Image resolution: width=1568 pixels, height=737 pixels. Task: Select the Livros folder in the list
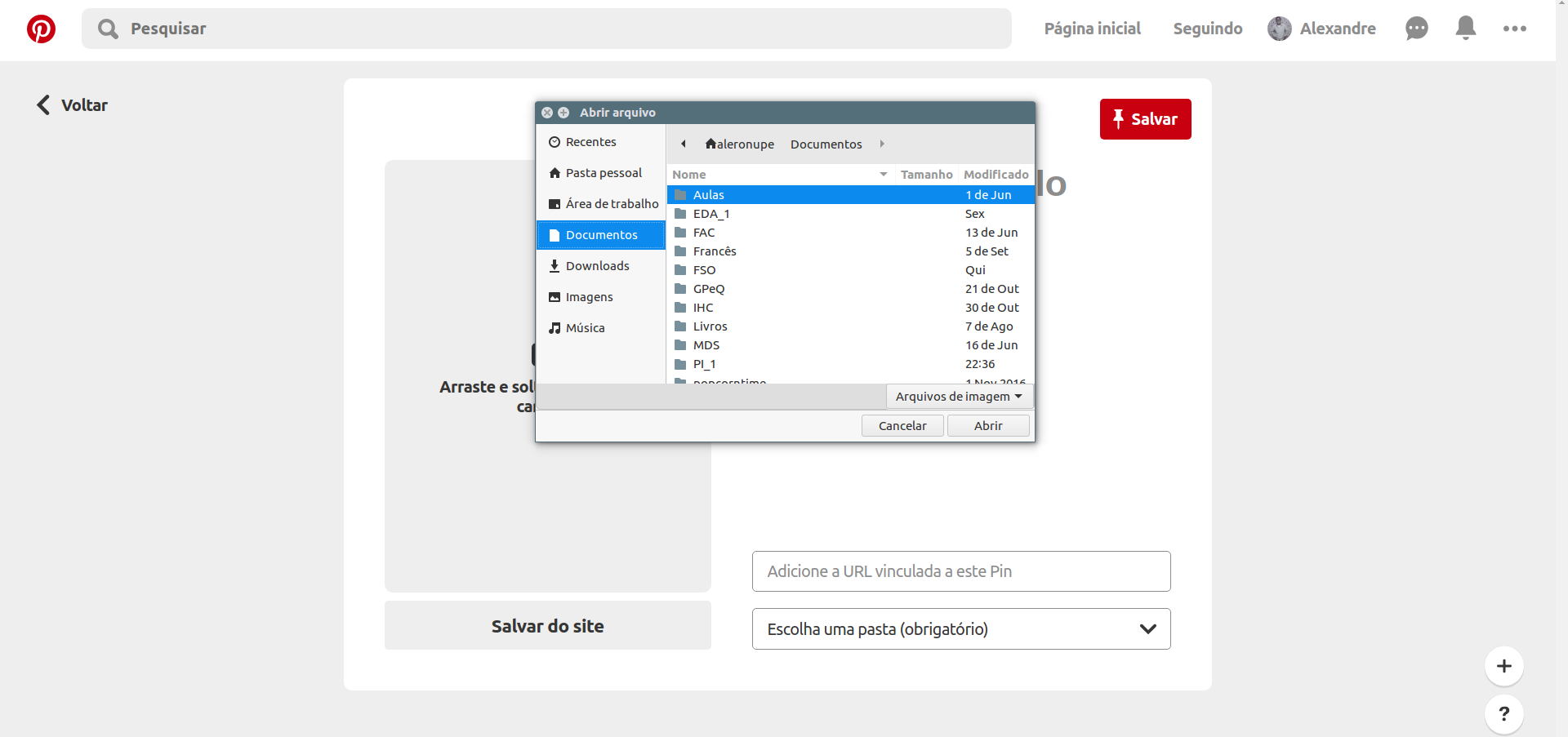pos(851,326)
